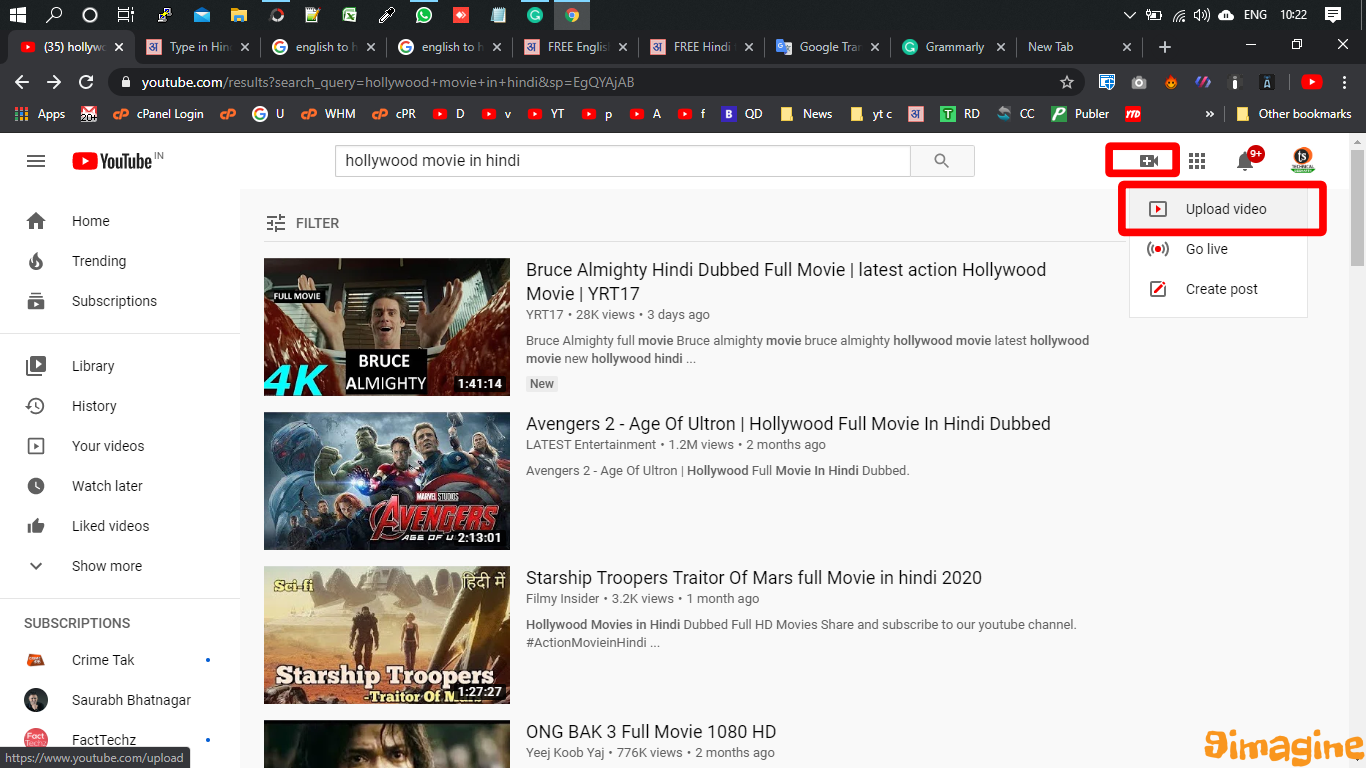Image resolution: width=1366 pixels, height=768 pixels.
Task: Open the Windows notification center
Action: point(1333,15)
